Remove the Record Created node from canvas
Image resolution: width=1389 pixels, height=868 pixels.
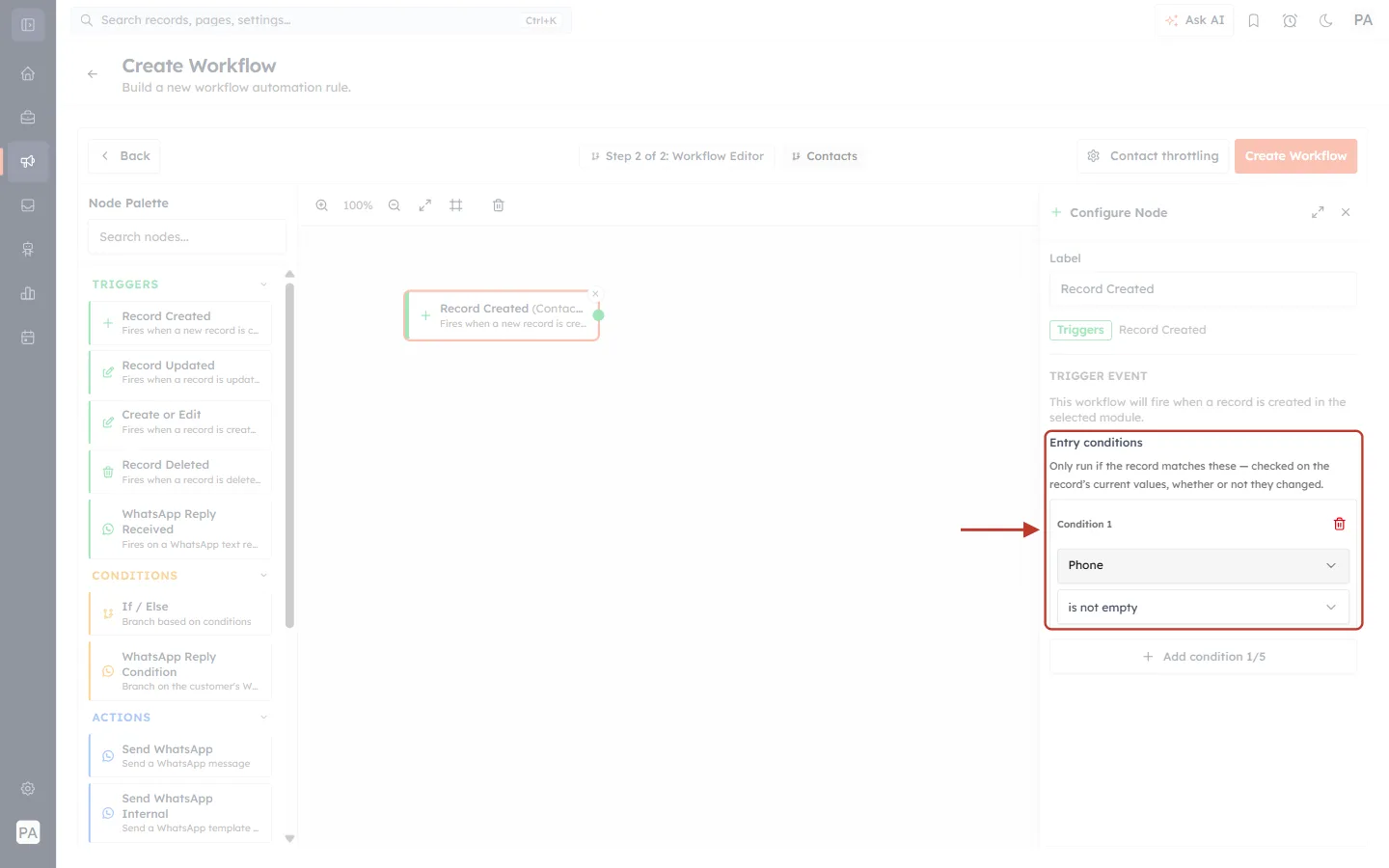coord(595,294)
